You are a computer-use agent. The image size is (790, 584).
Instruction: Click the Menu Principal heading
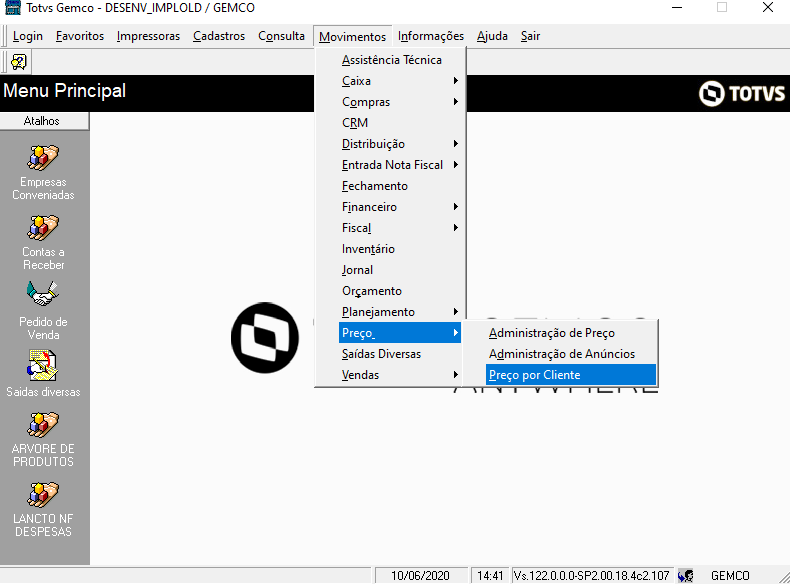coord(64,91)
